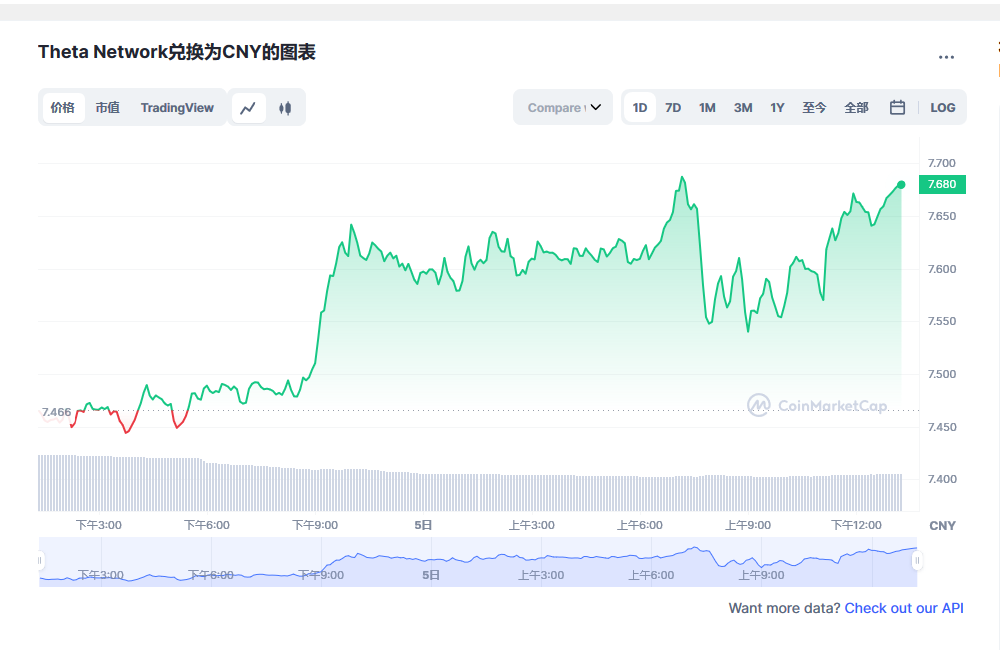Select the 3M time range

743,107
